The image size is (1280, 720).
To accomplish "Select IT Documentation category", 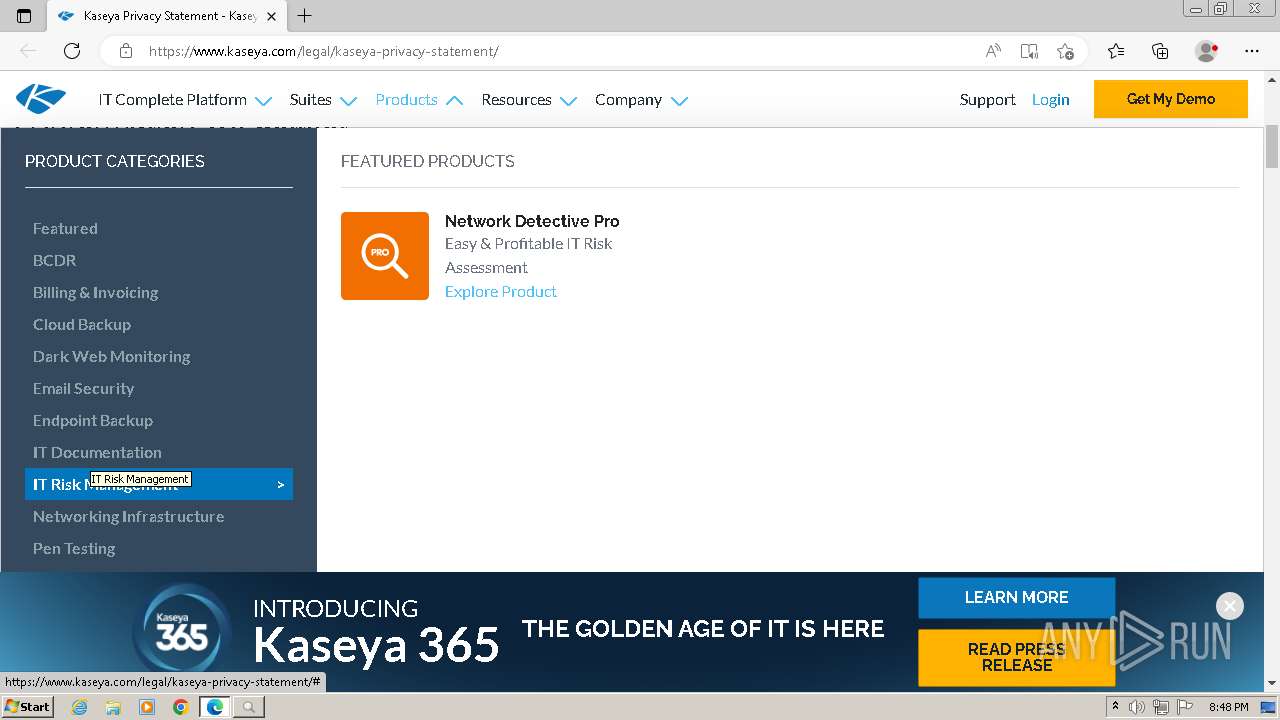I will pyautogui.click(x=97, y=452).
